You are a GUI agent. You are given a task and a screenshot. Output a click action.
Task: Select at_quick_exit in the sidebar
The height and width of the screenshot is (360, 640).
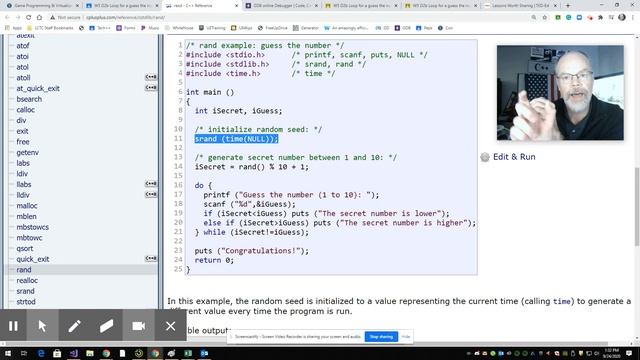(x=38, y=88)
